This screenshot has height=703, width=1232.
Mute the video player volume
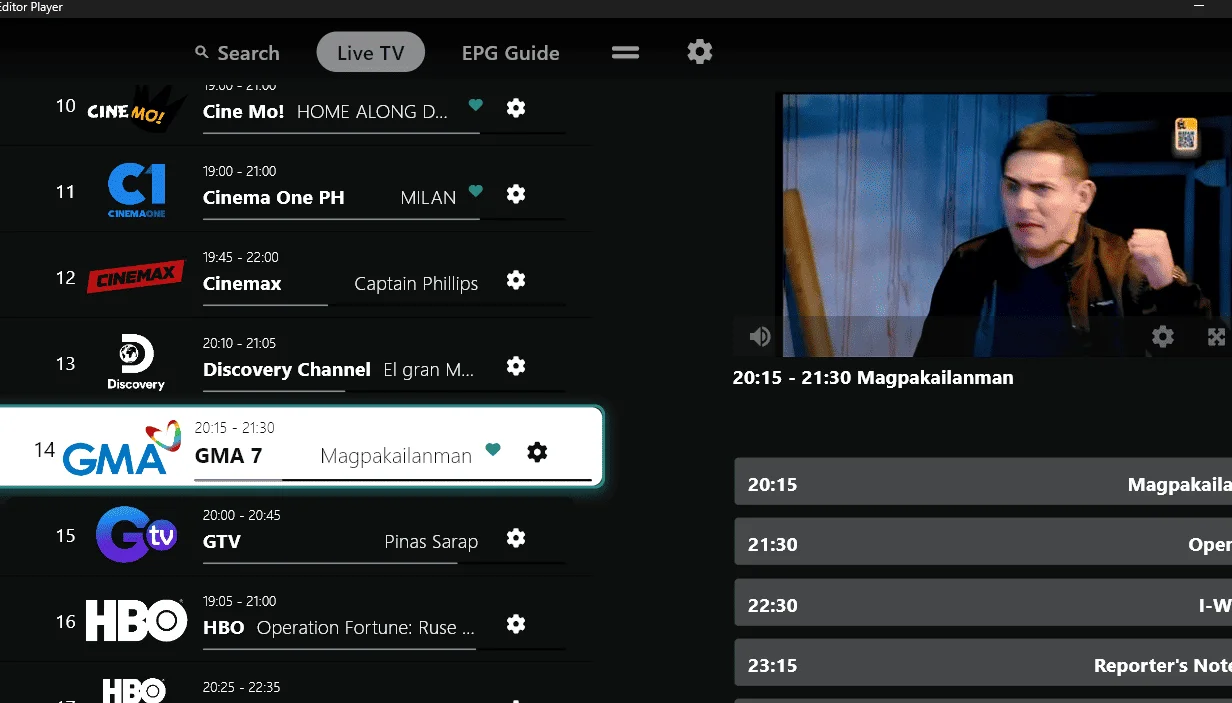coord(760,337)
